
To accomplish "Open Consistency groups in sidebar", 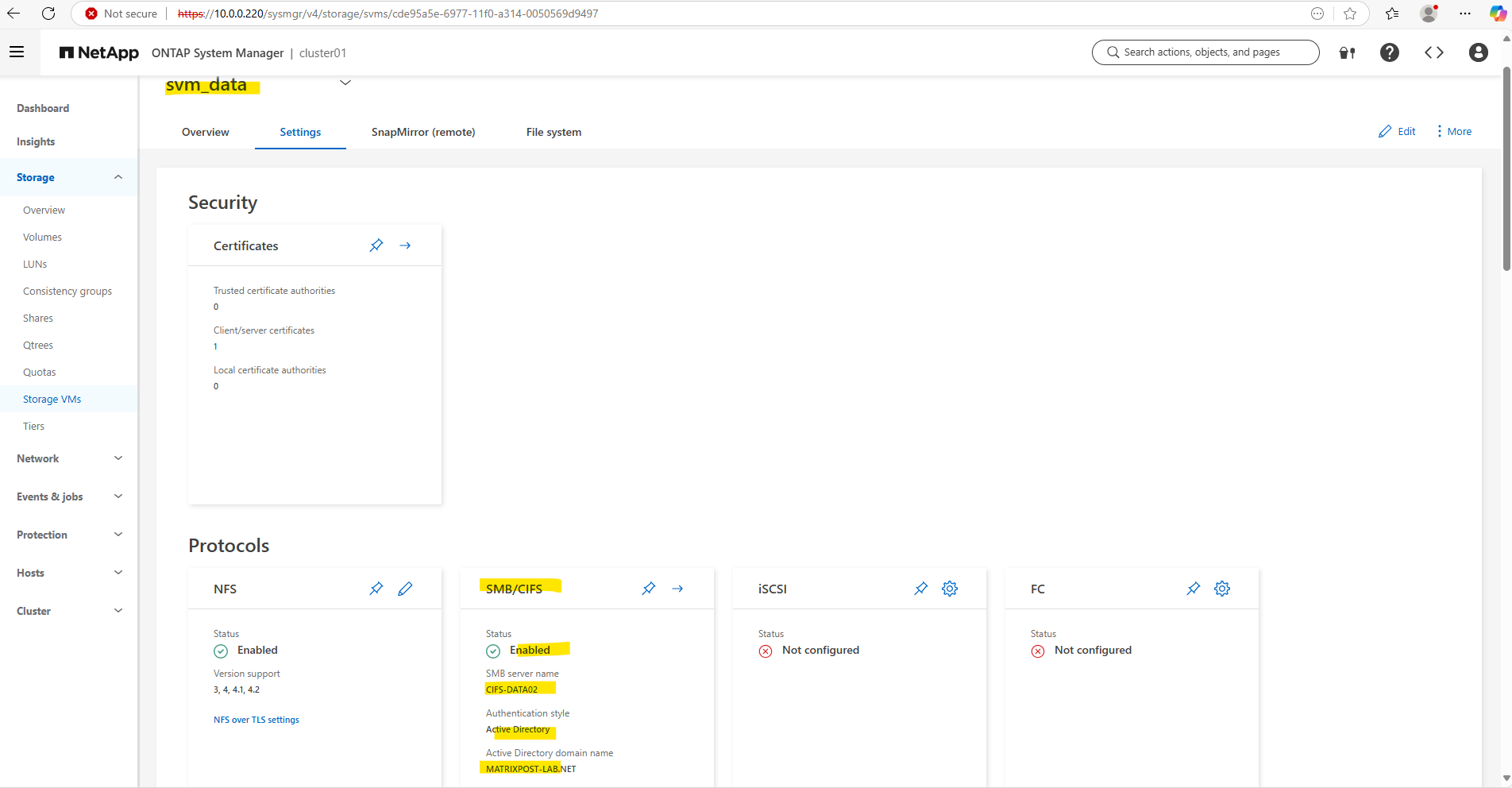I will coord(67,291).
